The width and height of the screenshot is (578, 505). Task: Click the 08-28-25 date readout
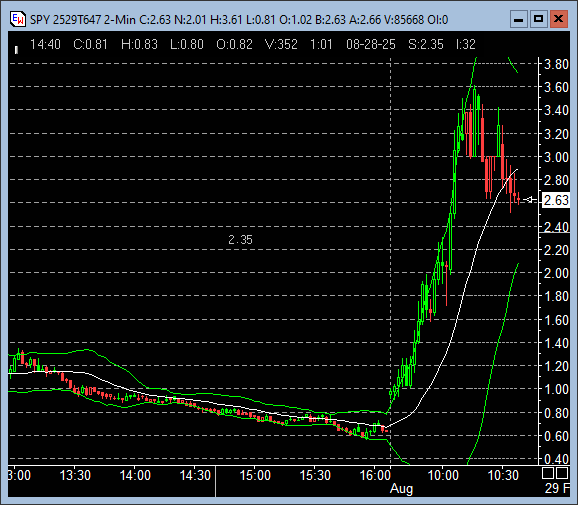tap(371, 45)
